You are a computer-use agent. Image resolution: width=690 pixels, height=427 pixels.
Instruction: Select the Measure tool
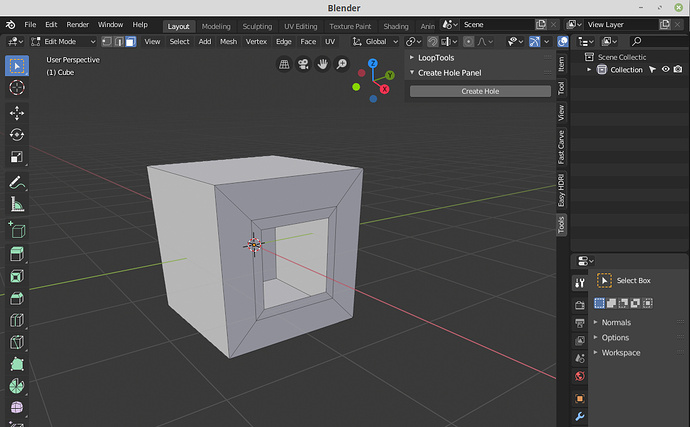[x=17, y=204]
